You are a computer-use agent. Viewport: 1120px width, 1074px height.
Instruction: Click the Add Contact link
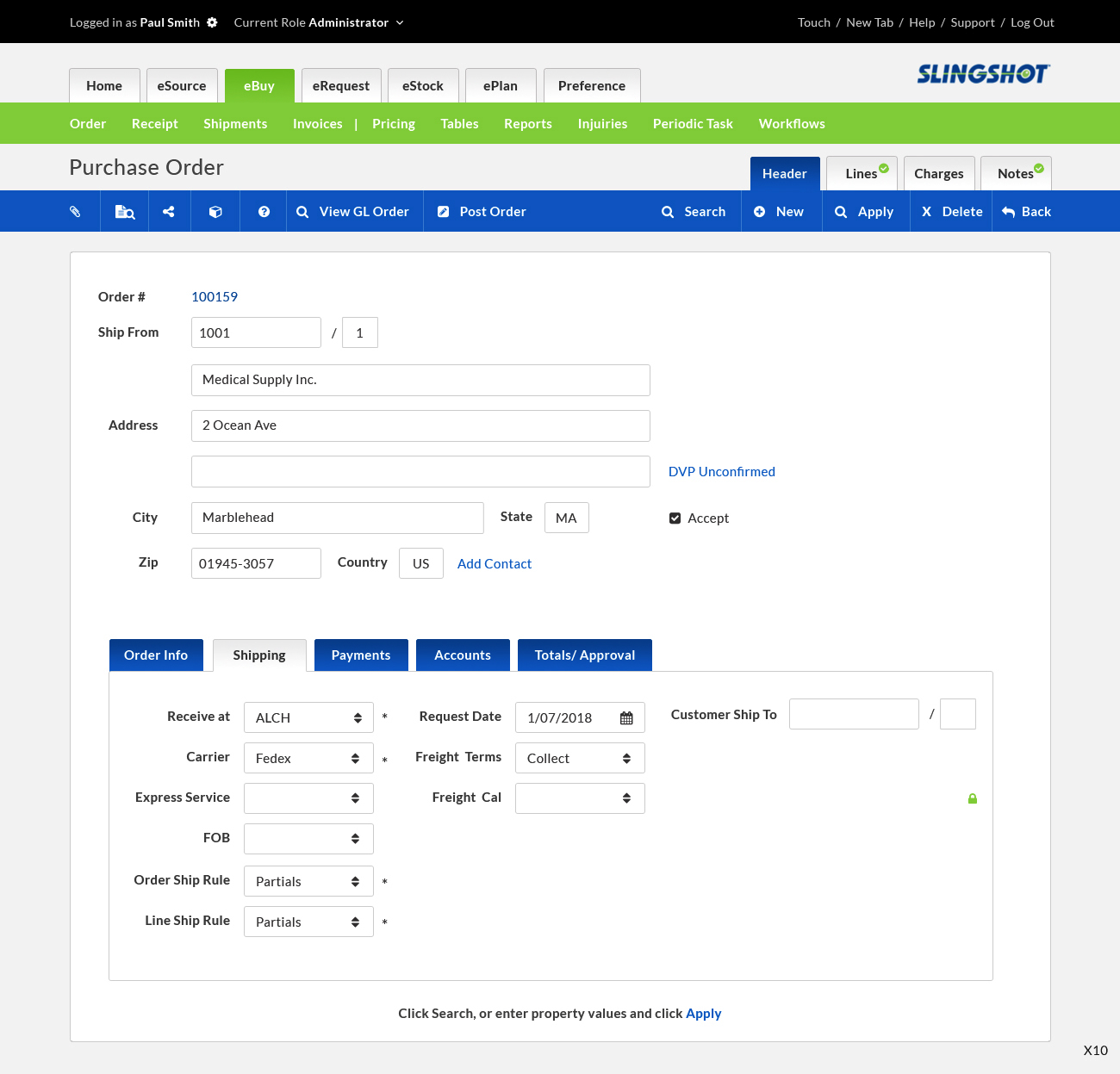tap(495, 564)
